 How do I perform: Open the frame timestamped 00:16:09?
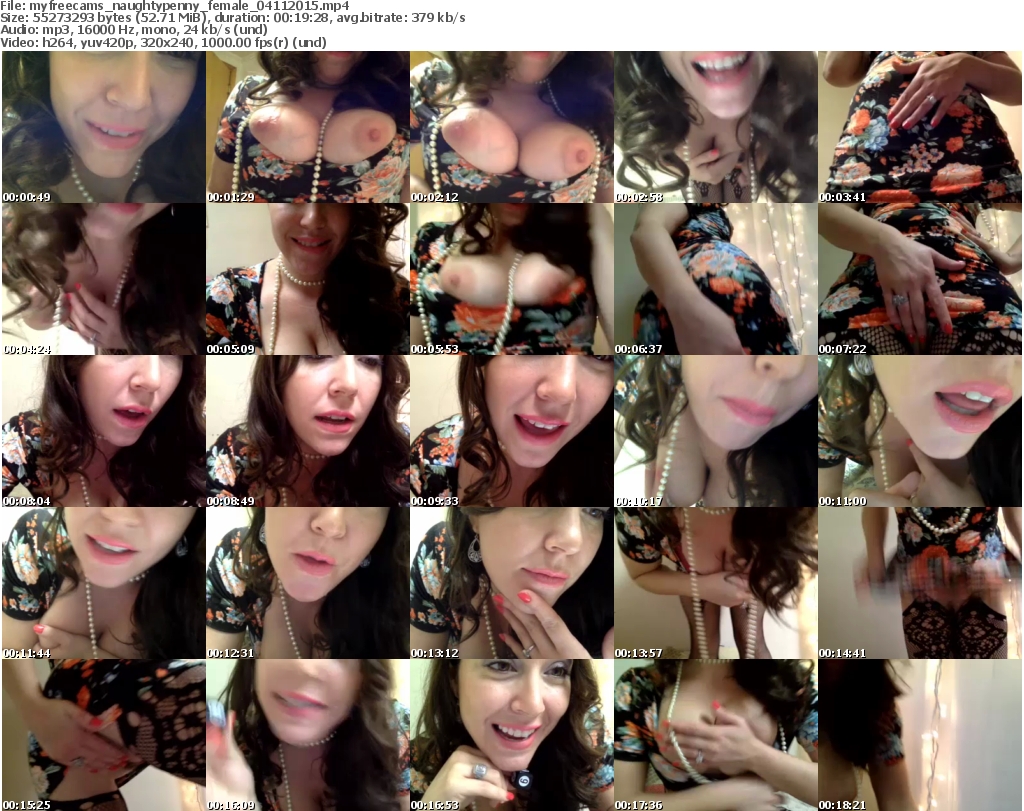[308, 735]
